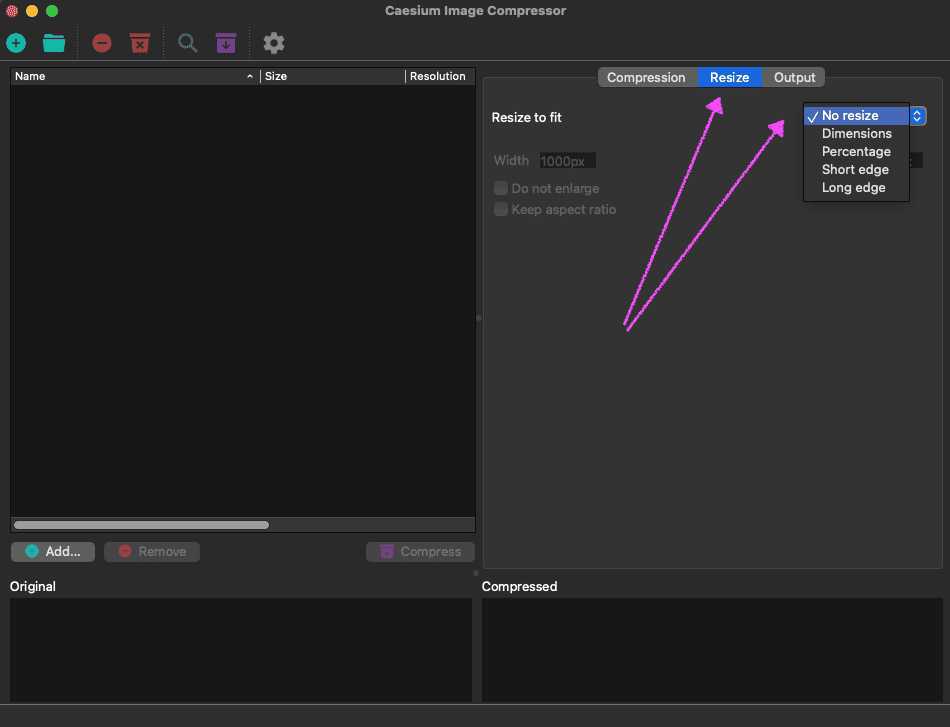The width and height of the screenshot is (950, 727).
Task: Select Long edge in the dropdown list
Action: 853,187
